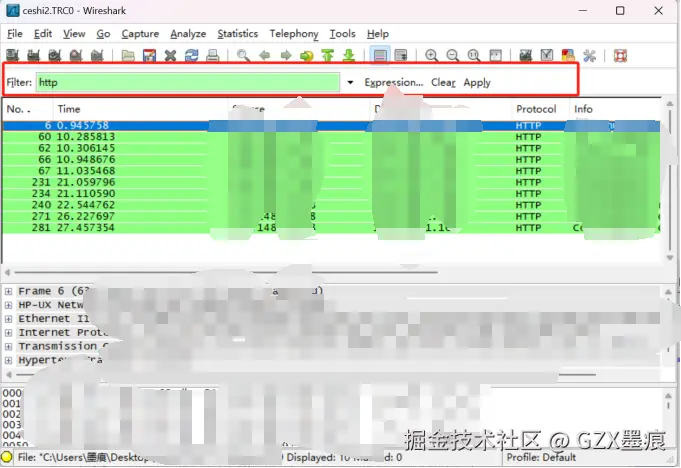Screen dimensions: 681x468
Task: Select packet 60 at 10.285813
Action: coord(331,137)
